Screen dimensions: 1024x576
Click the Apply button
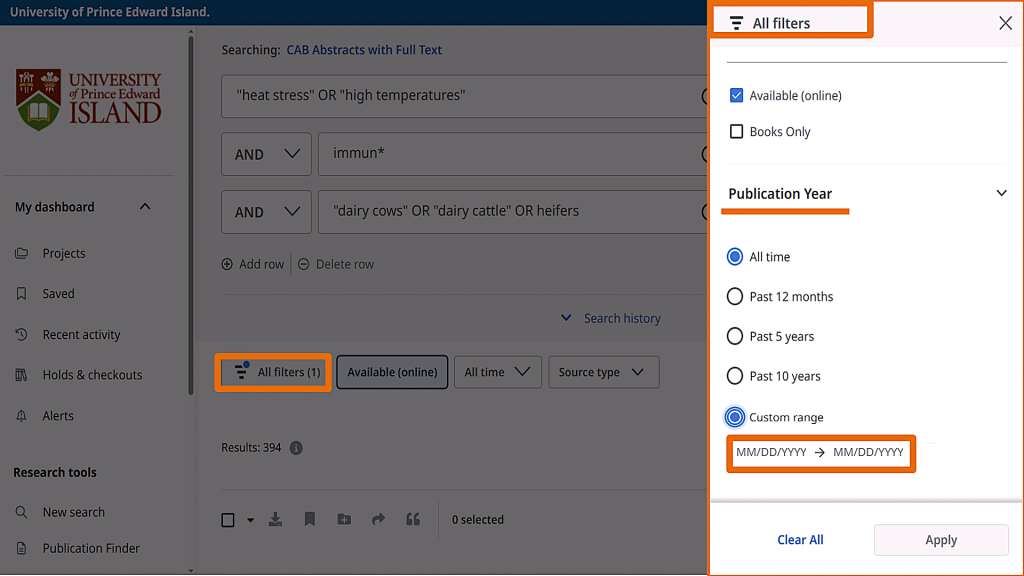(940, 540)
